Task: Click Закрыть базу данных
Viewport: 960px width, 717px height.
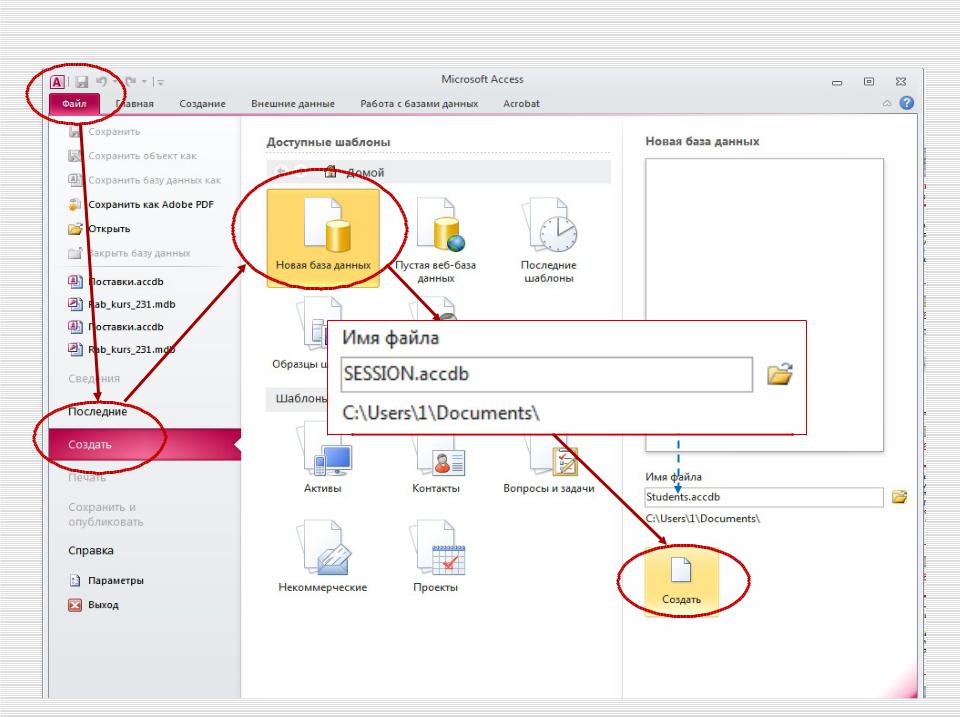Action: (x=139, y=253)
